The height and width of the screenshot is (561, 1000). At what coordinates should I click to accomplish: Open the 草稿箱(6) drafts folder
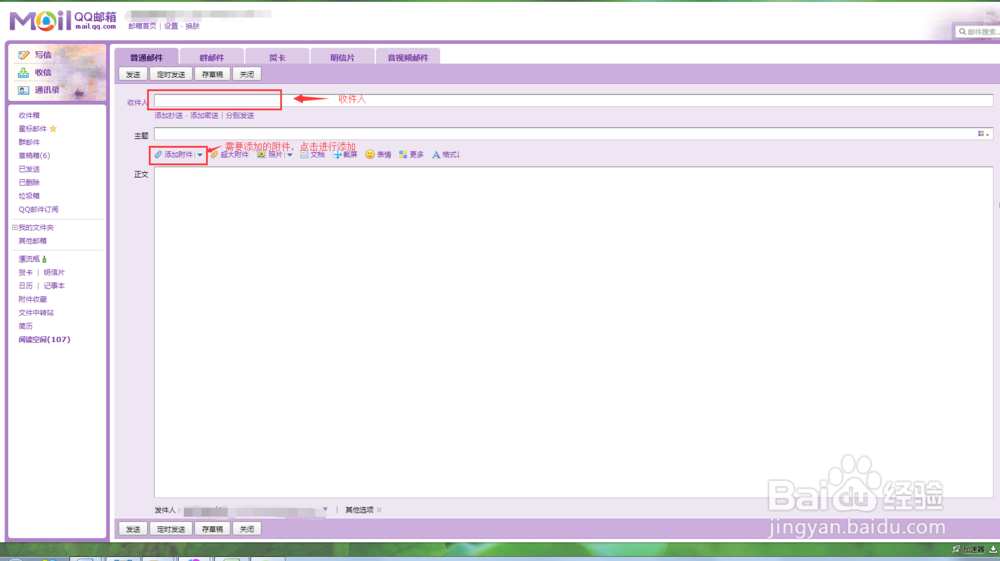pos(34,156)
